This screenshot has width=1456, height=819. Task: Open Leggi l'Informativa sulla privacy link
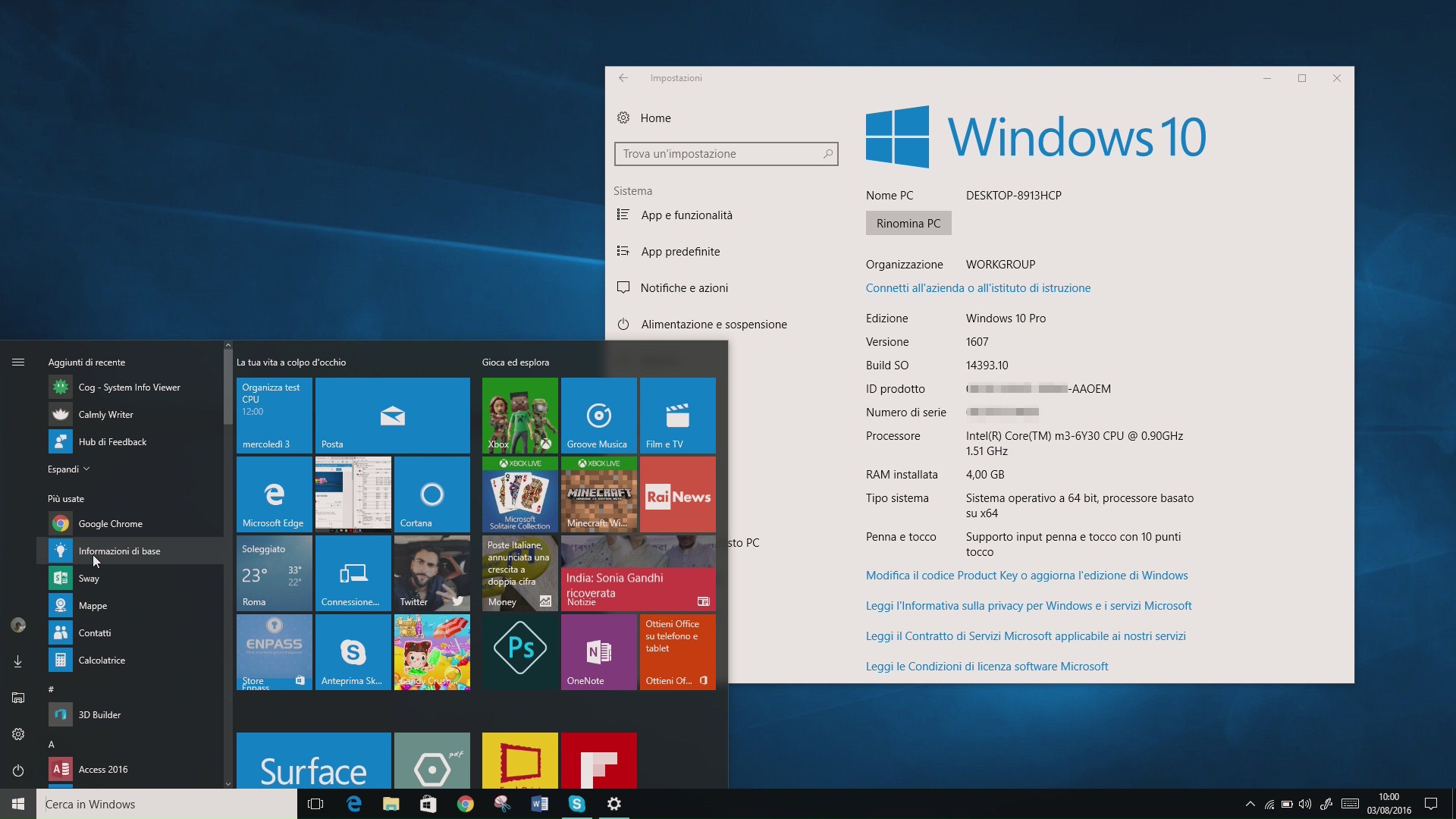point(1029,606)
